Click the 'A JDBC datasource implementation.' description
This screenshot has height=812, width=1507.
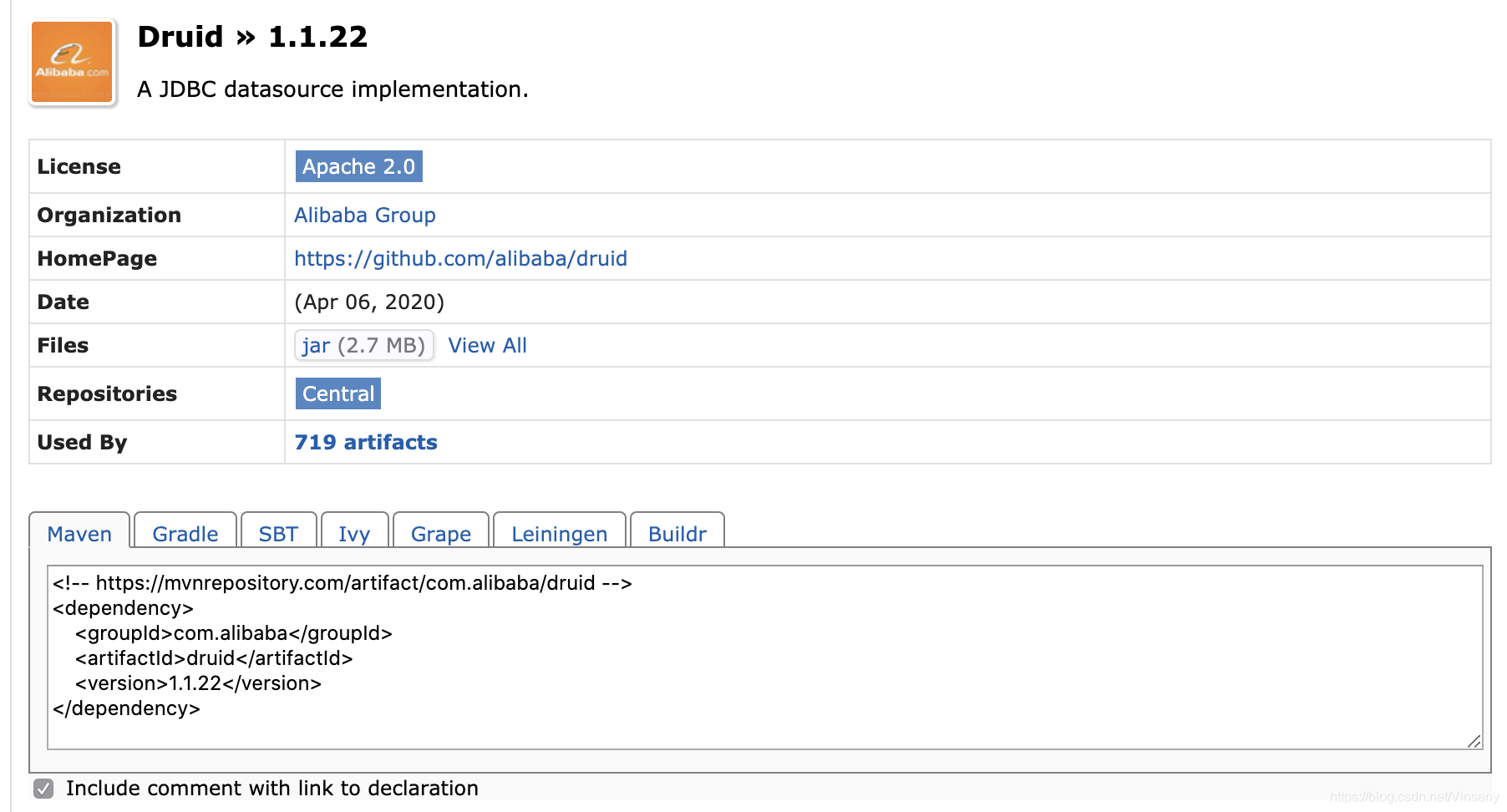[332, 89]
